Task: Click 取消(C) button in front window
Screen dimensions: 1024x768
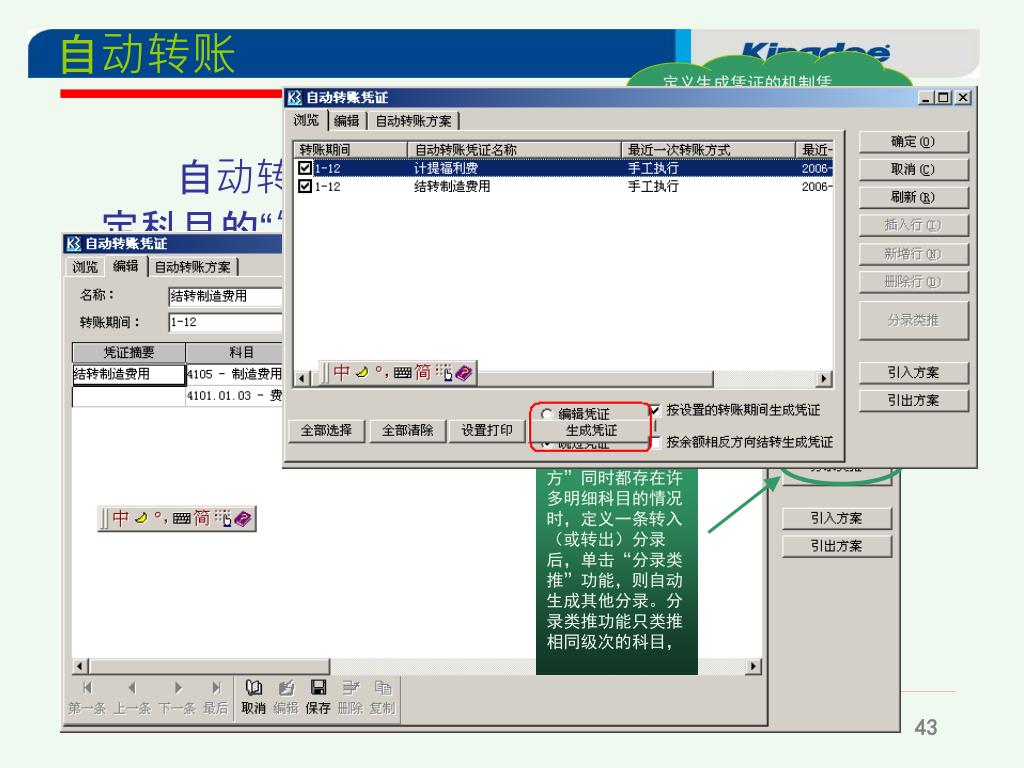Action: [x=913, y=170]
